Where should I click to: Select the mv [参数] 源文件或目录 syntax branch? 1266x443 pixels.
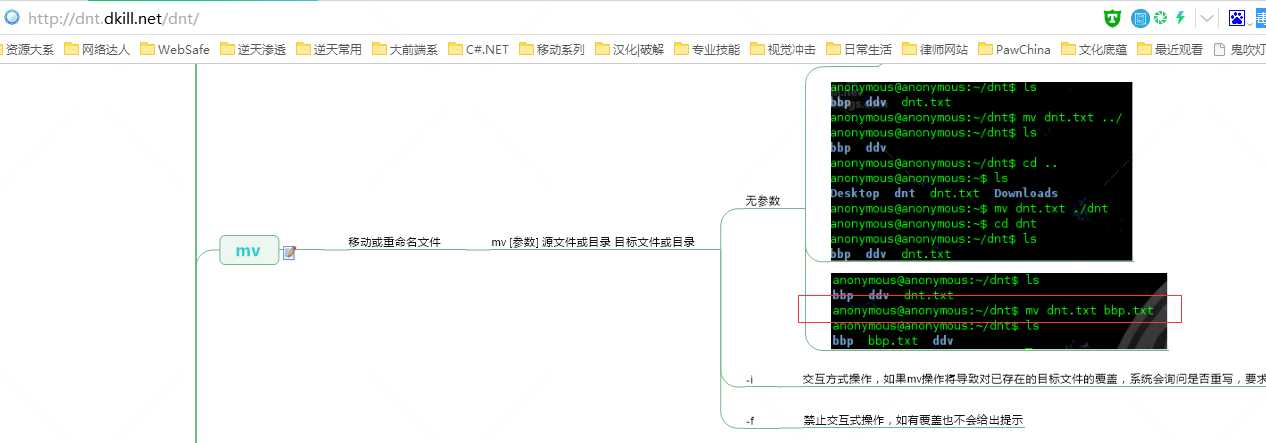[593, 242]
